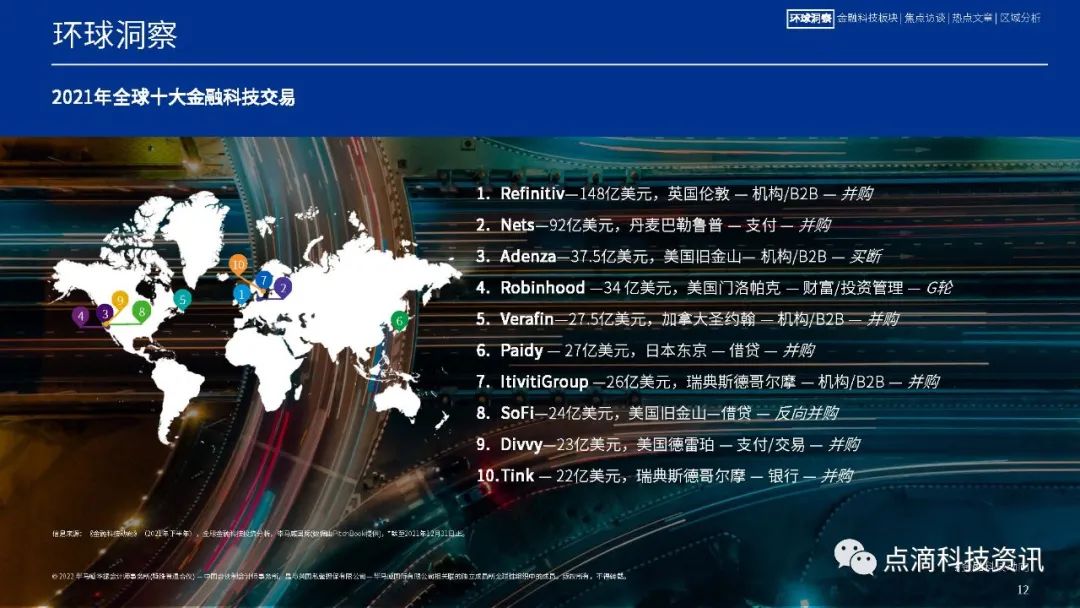Click the Adenza 37.5亿美元 list entry
Viewport: 1080px width, 608px height.
pyautogui.click(x=678, y=256)
